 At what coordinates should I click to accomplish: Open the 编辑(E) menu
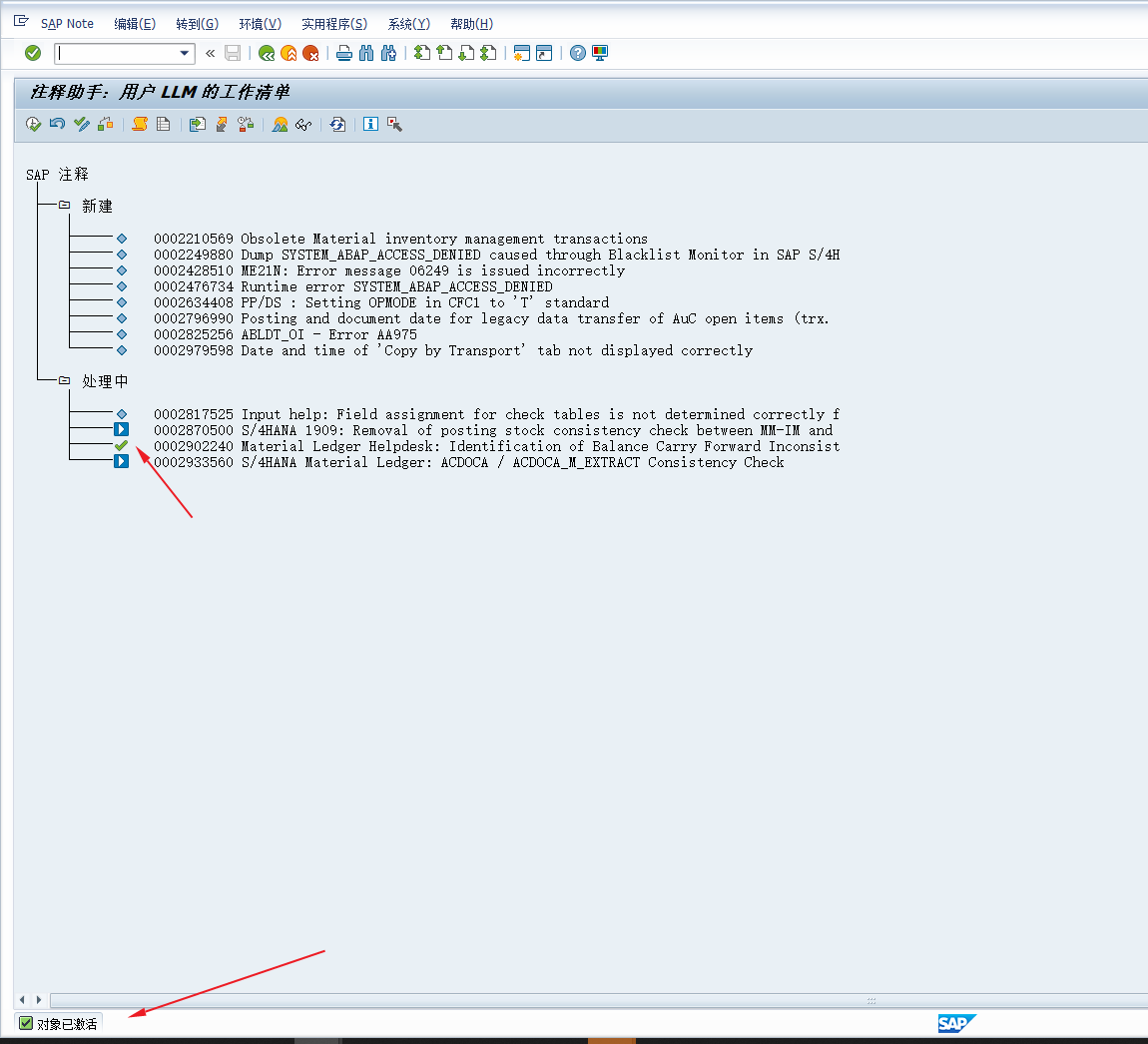pos(135,24)
